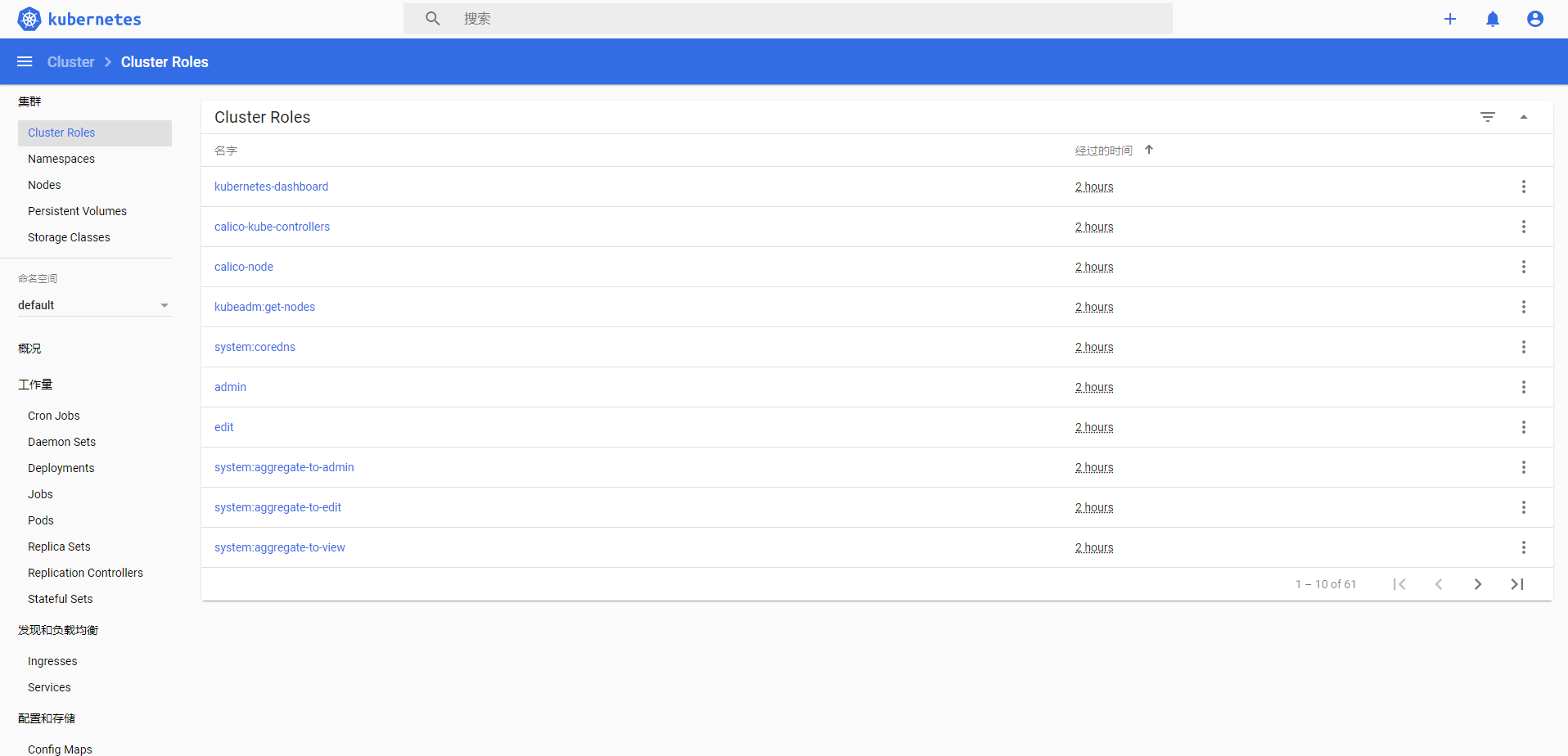1568x756 pixels.
Task: Open actions menu for system:aggregate-to-view row
Action: (1524, 547)
